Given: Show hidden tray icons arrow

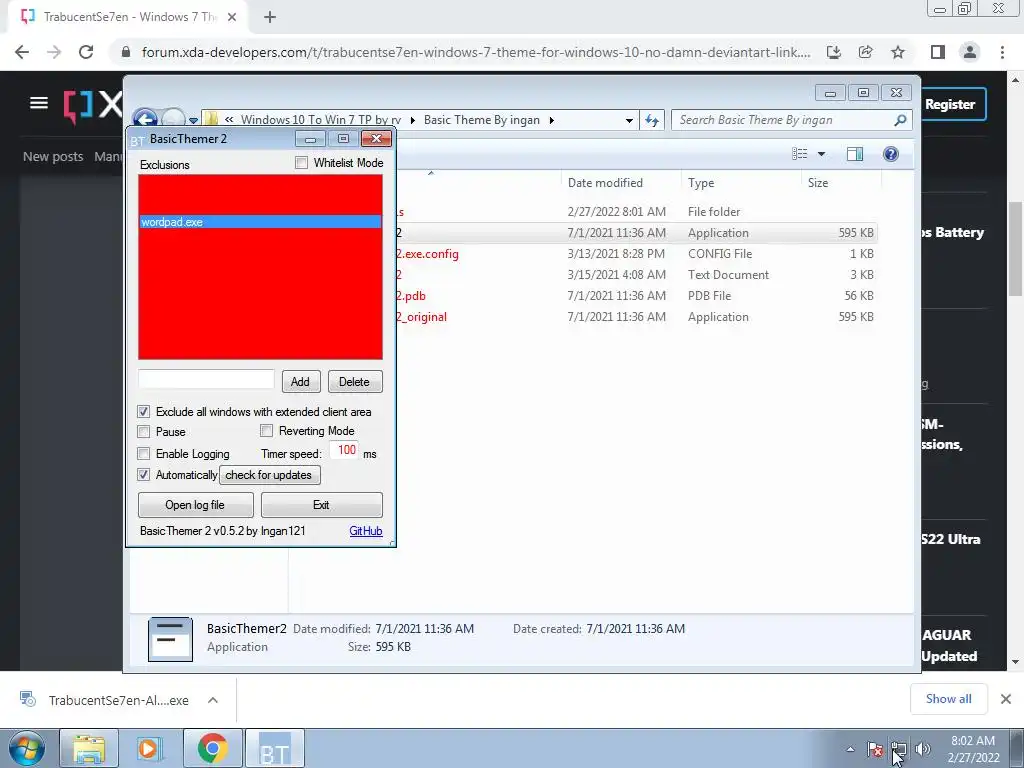Looking at the screenshot, I should coord(850,749).
